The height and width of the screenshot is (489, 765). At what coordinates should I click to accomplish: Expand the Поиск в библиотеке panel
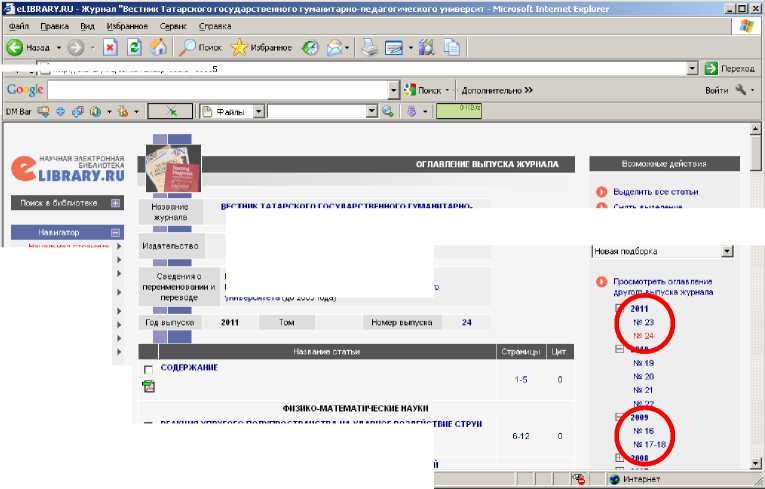115,203
